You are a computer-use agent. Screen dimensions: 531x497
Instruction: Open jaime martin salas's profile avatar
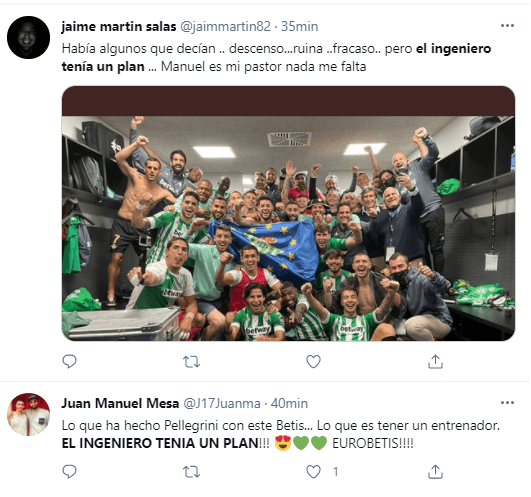[28, 37]
